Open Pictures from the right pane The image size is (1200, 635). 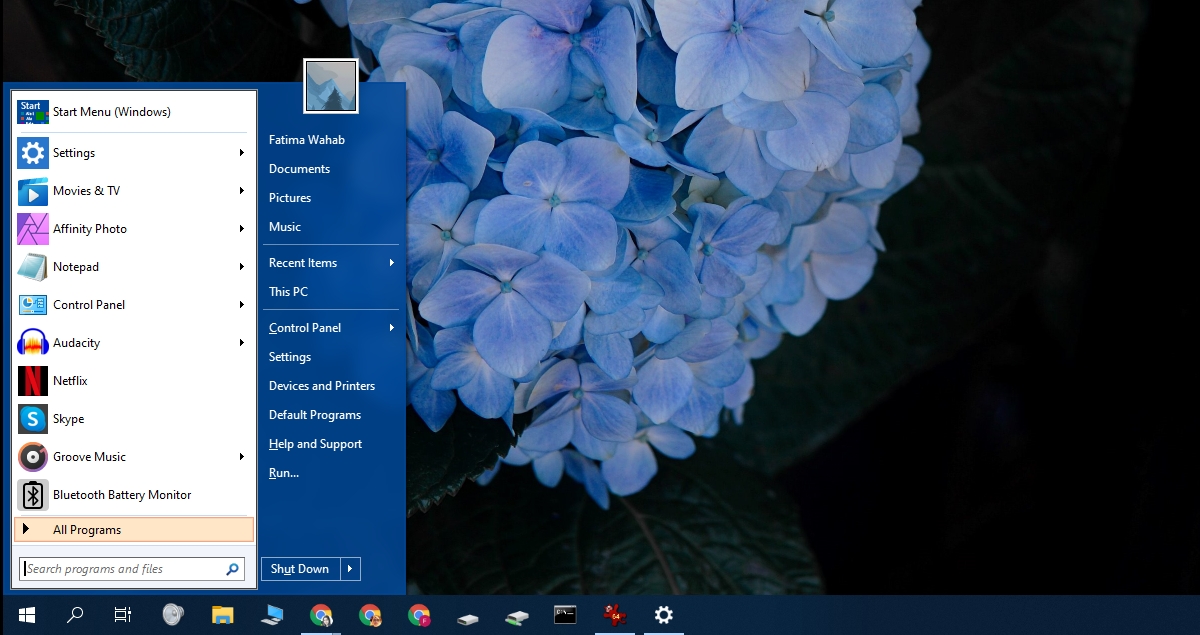click(290, 198)
